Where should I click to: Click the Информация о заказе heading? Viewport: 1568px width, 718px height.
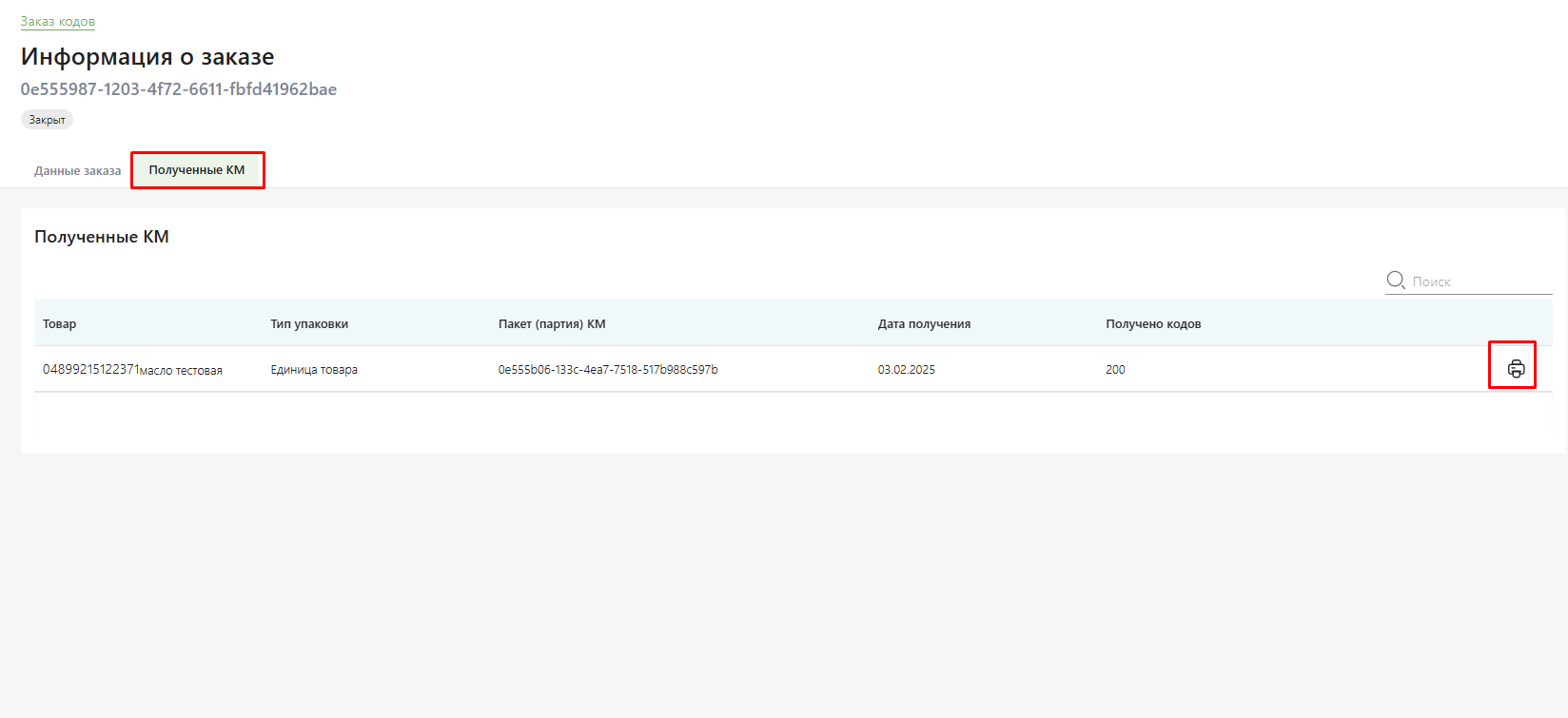tap(147, 57)
